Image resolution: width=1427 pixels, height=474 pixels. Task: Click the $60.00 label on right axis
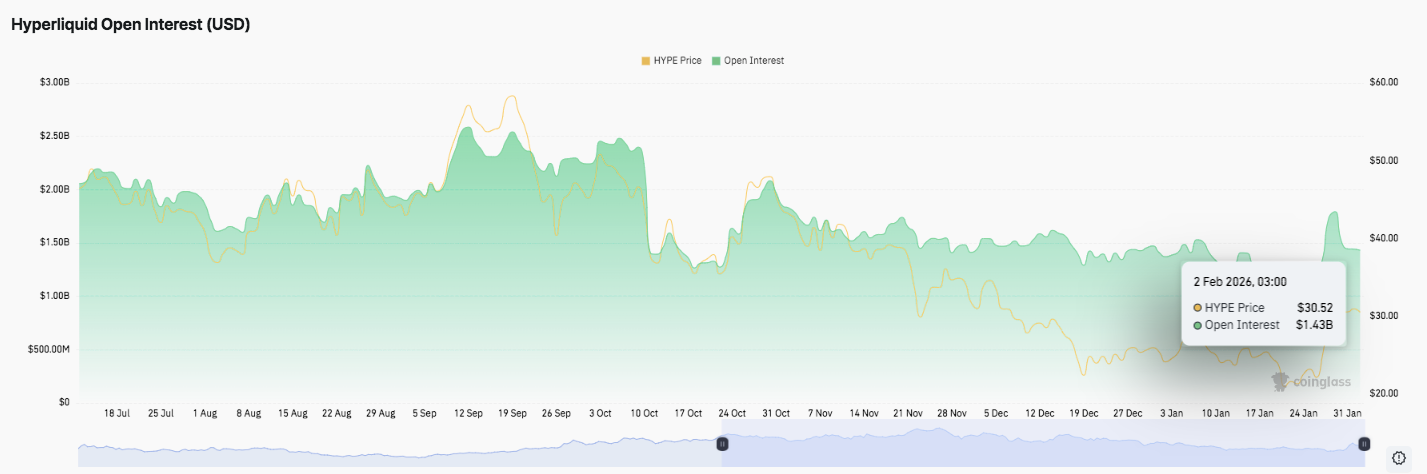[1384, 82]
